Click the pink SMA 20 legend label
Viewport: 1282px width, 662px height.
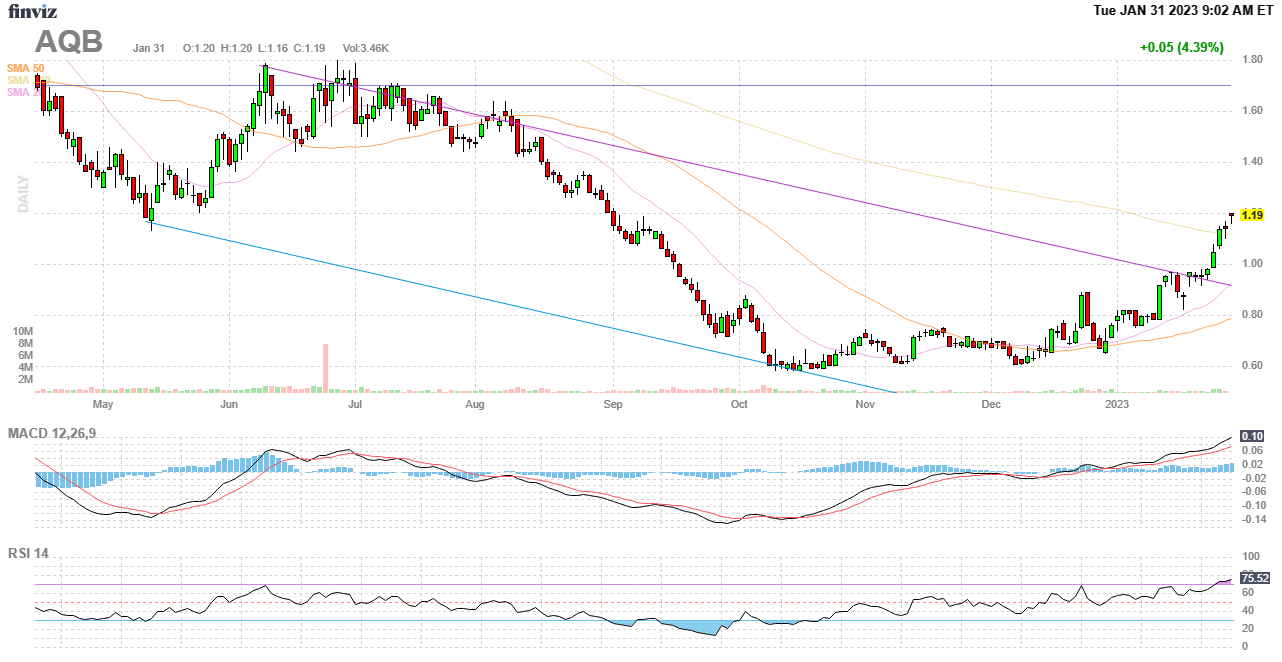[x=20, y=92]
